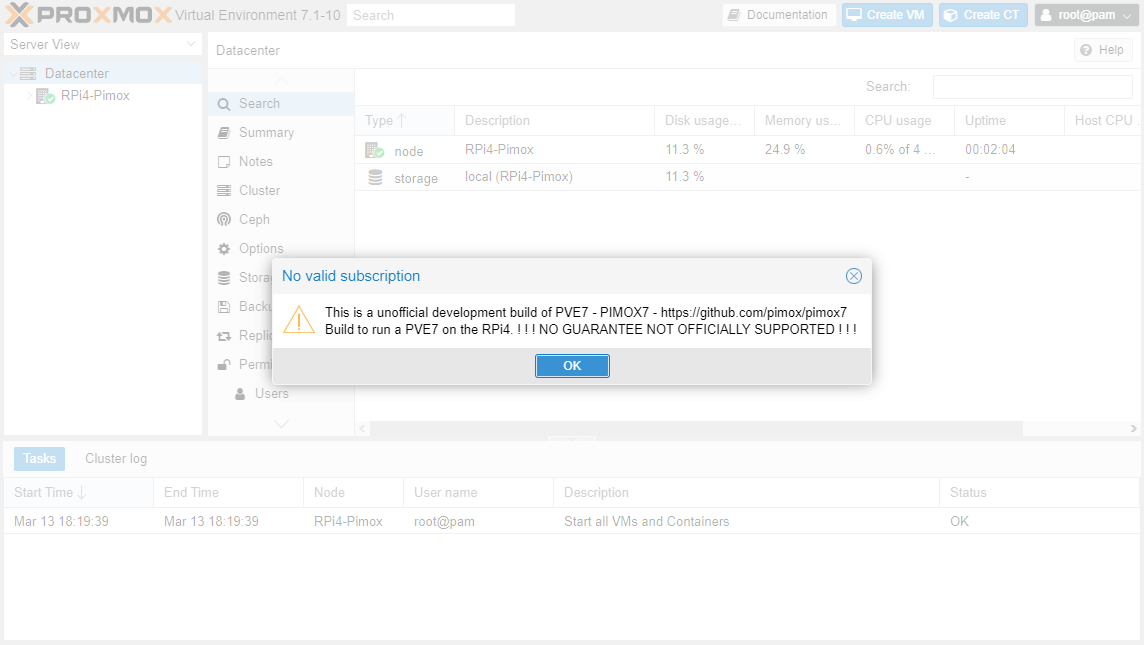Click the Datacenter server icon in tree

tap(28, 74)
